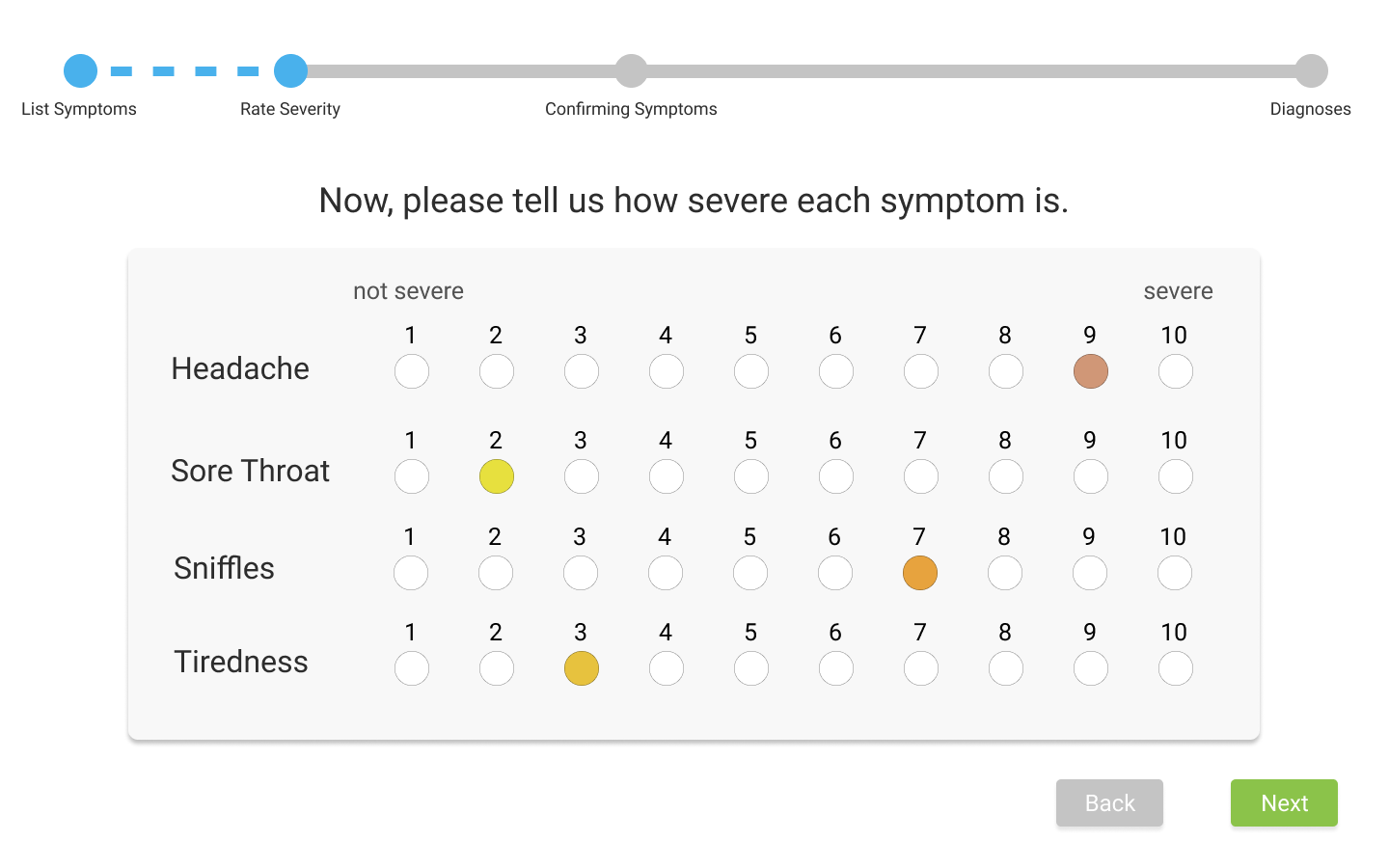1389x868 pixels.
Task: Click the Rate Severity step circle
Action: click(290, 69)
